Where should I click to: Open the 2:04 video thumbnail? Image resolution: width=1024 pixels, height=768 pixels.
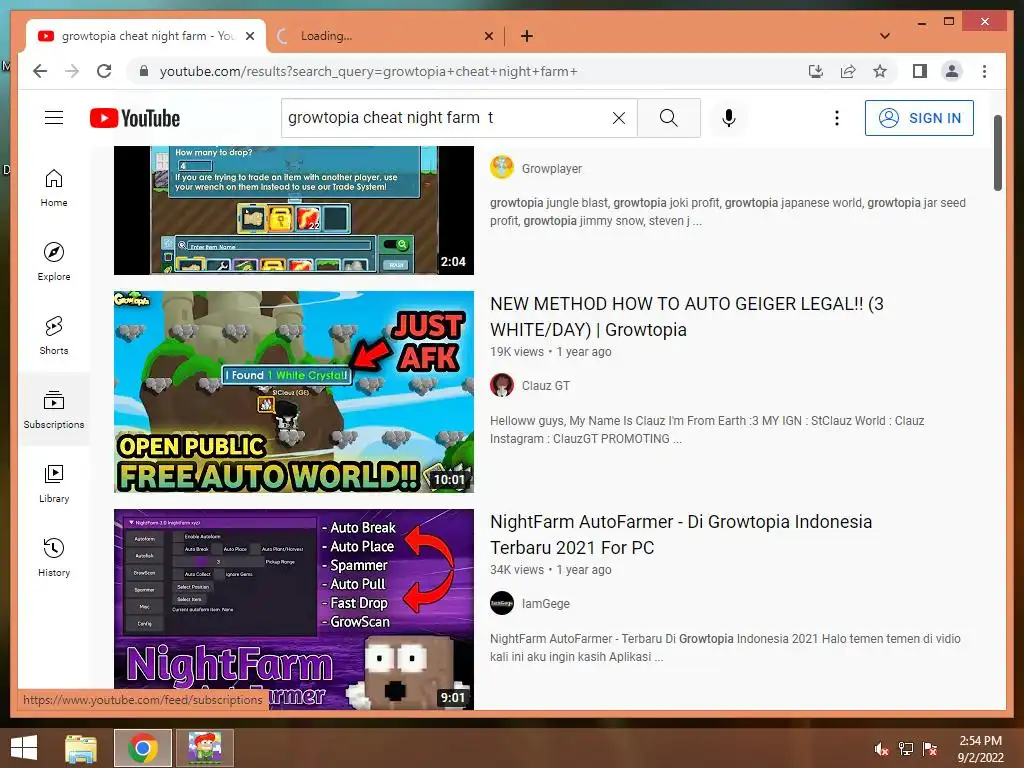(x=294, y=210)
